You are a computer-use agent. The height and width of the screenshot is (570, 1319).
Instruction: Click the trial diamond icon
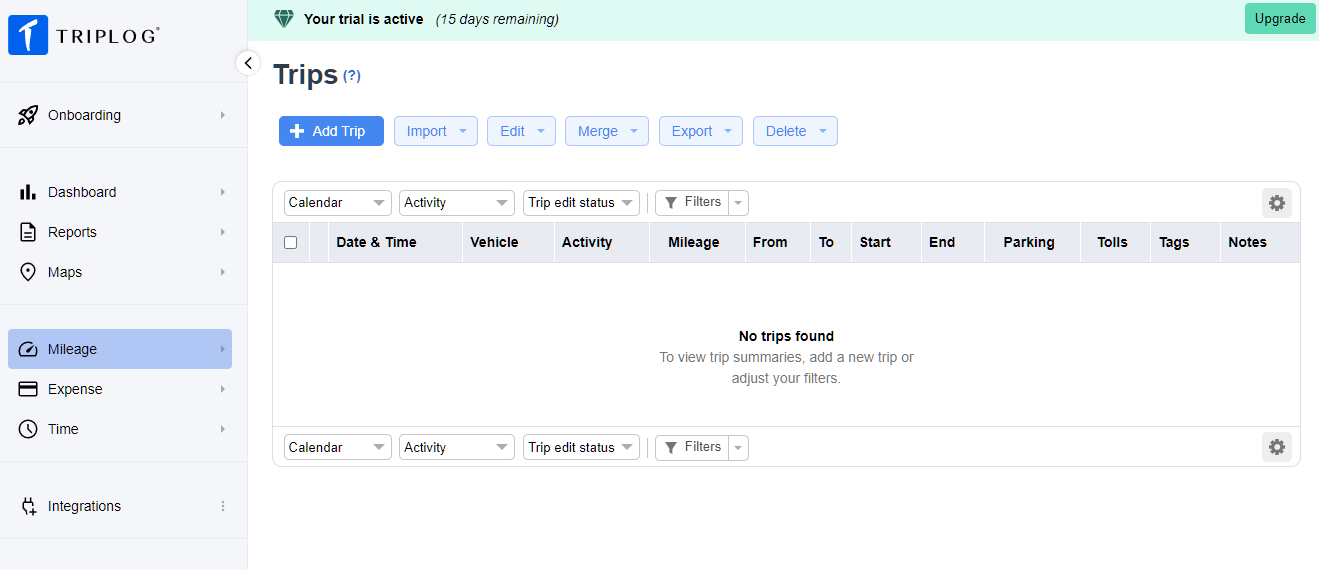[x=284, y=19]
